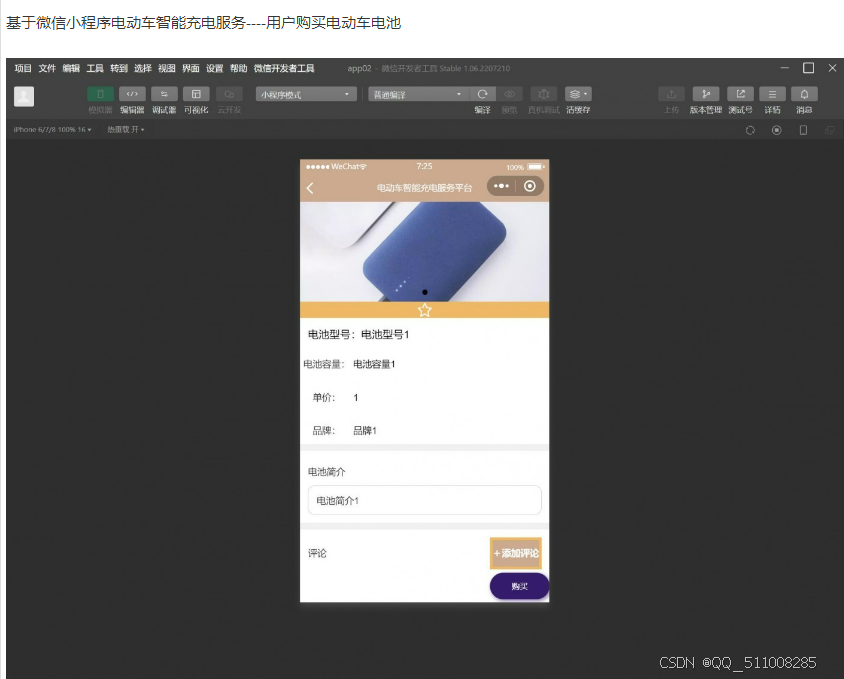Image resolution: width=844 pixels, height=679 pixels.
Task: Open the iPhone 6/7/8 device selector
Action: 50,128
